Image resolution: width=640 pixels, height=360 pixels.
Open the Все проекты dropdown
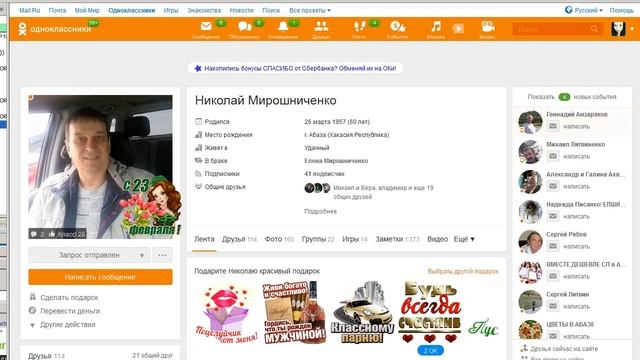(310, 10)
